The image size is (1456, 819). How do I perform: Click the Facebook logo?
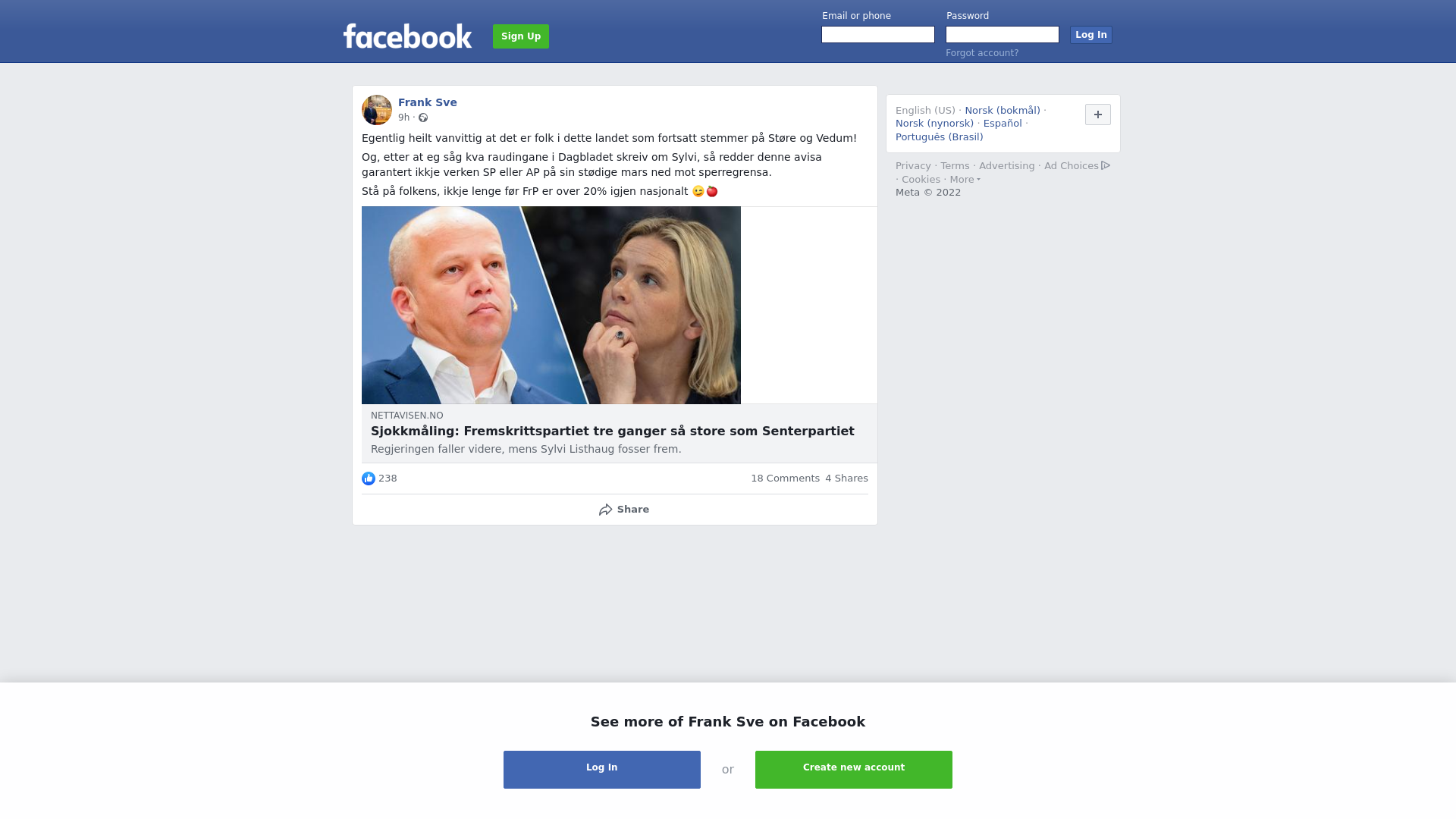tap(407, 36)
